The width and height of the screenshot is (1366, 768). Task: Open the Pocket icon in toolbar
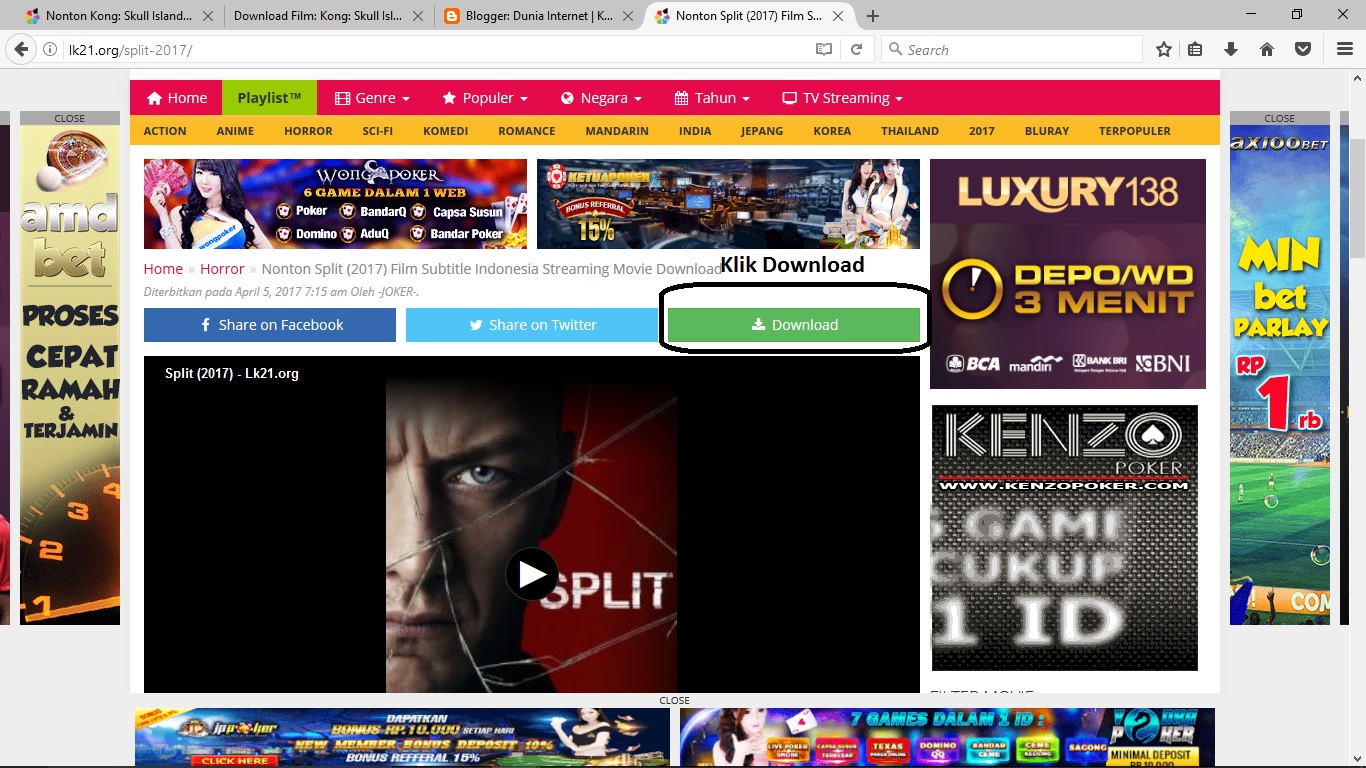tap(1303, 49)
